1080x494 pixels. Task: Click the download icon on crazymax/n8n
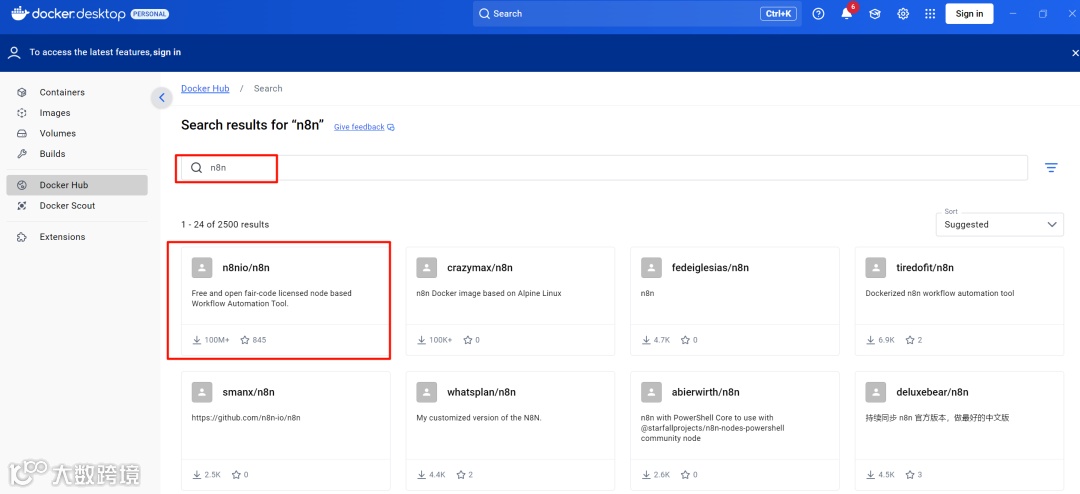[x=422, y=340]
